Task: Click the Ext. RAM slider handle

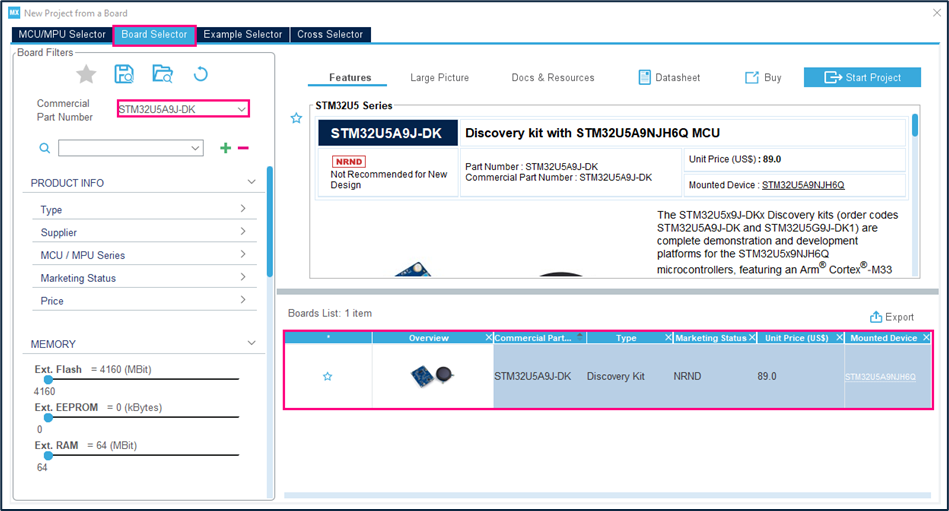Action: [x=48, y=455]
